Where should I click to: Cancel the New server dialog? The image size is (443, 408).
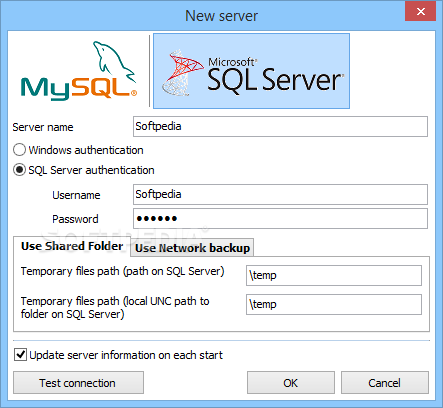coord(385,383)
